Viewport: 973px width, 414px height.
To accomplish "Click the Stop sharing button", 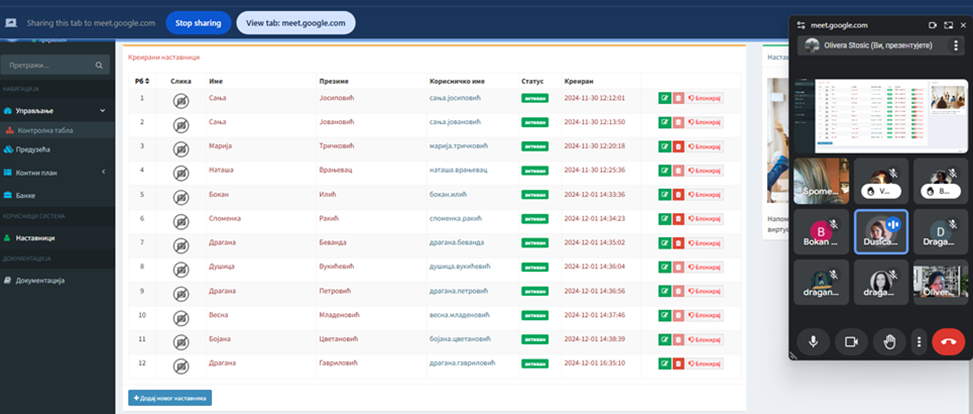I will click(x=198, y=22).
